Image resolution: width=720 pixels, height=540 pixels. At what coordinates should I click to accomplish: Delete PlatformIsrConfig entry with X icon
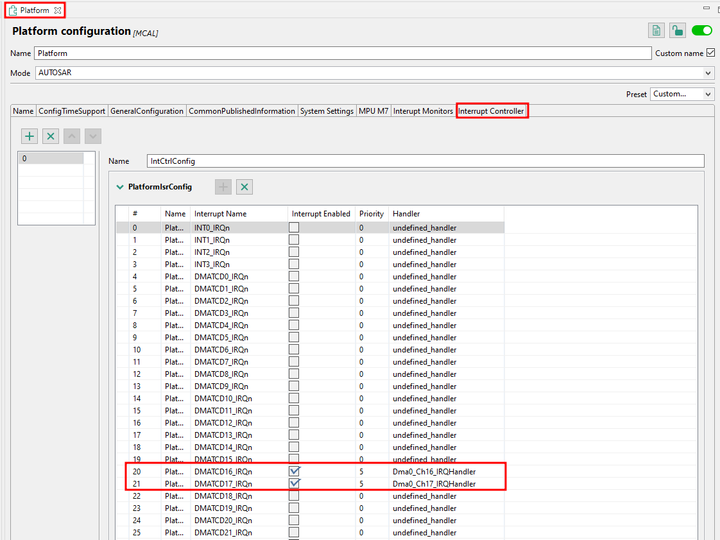point(244,187)
